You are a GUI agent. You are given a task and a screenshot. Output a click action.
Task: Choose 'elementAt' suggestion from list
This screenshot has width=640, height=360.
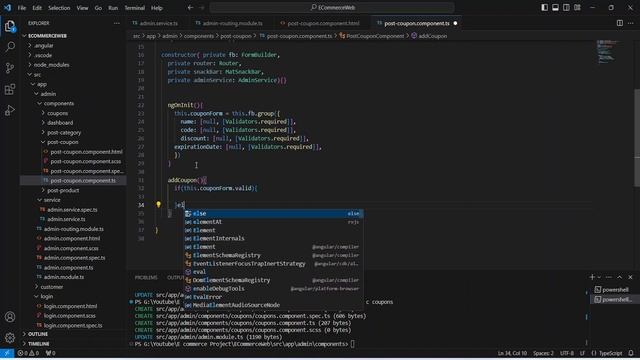tap(273, 222)
